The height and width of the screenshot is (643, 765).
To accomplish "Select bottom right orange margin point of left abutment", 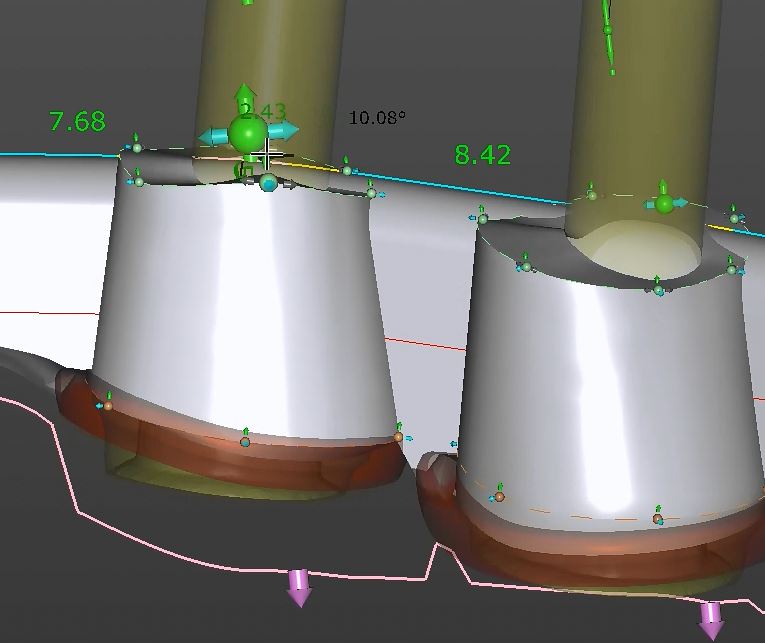I will [398, 437].
